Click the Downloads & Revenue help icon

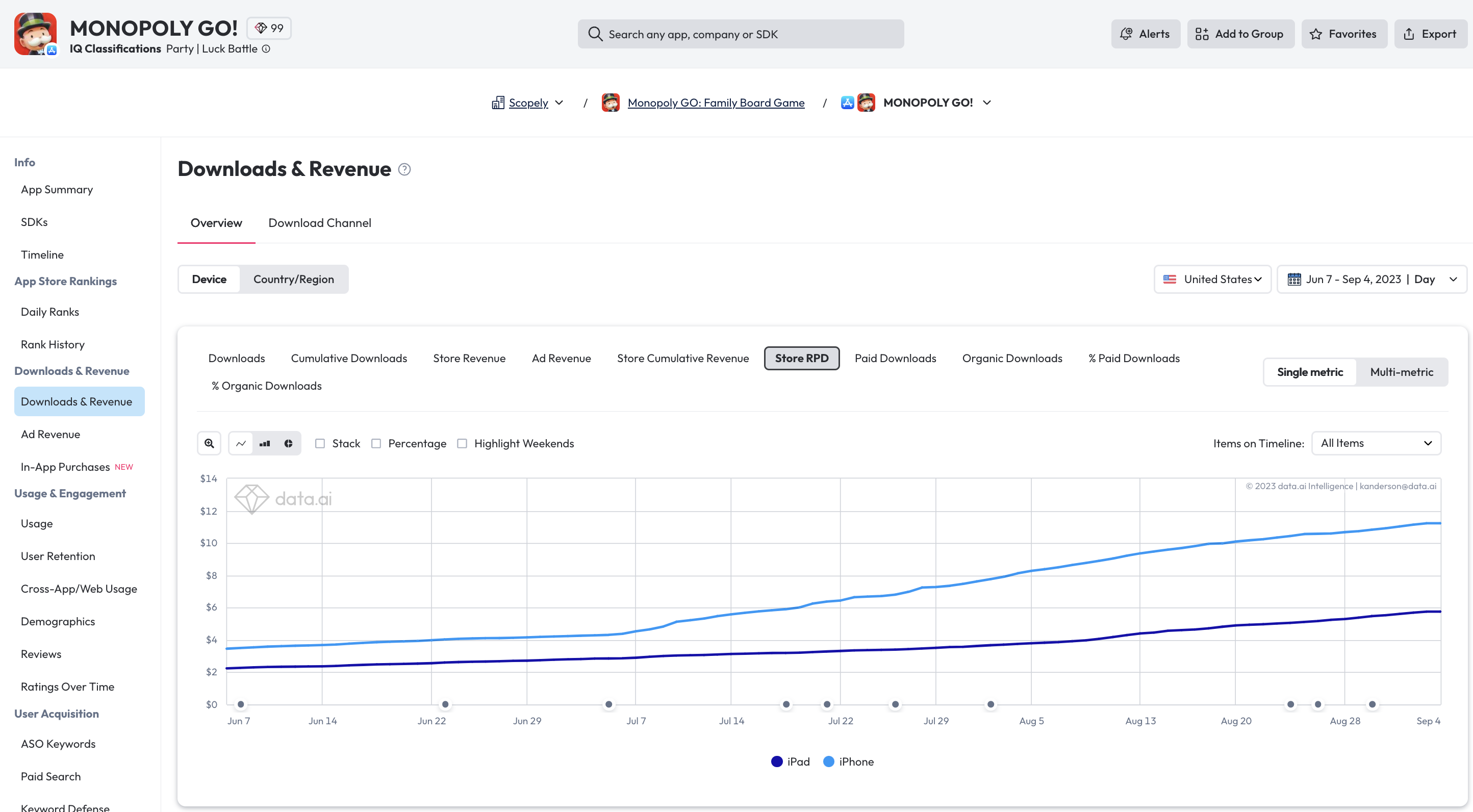click(404, 169)
